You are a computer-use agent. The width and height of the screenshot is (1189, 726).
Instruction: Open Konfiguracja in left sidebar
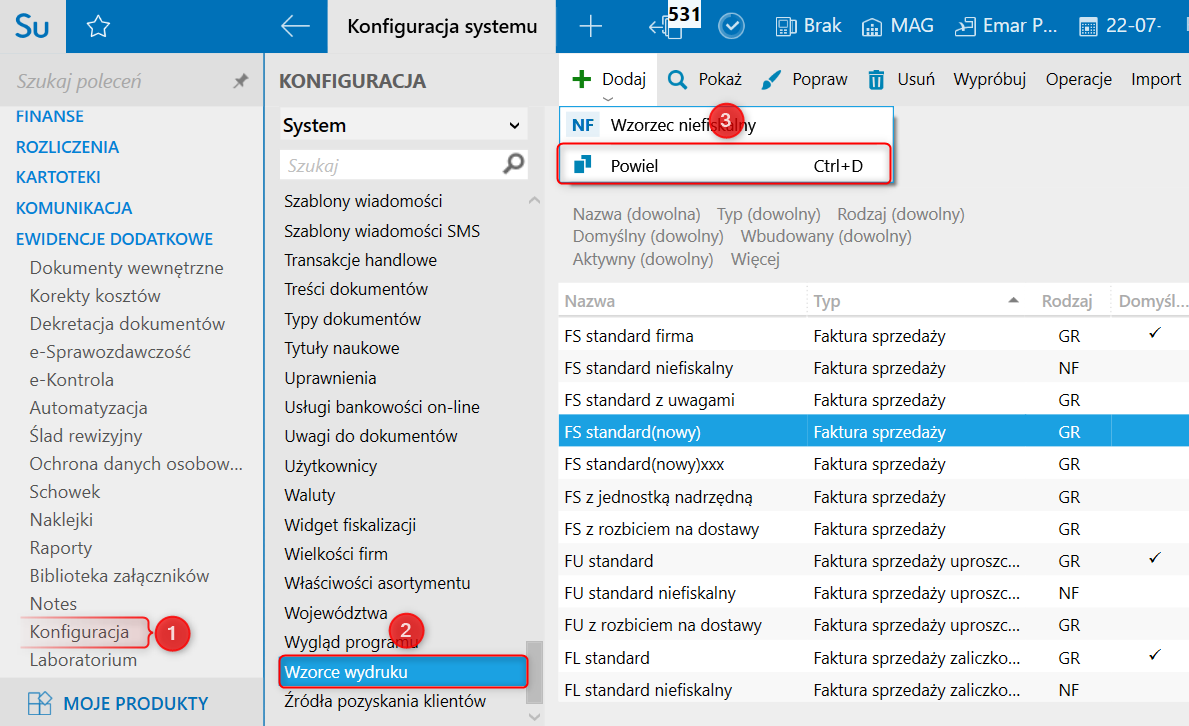click(x=80, y=632)
